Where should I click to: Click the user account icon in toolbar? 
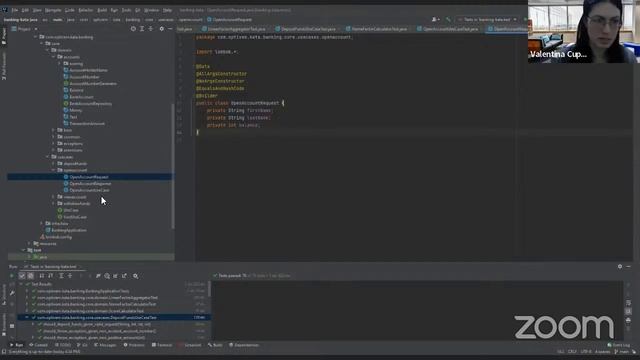pyautogui.click(x=435, y=19)
